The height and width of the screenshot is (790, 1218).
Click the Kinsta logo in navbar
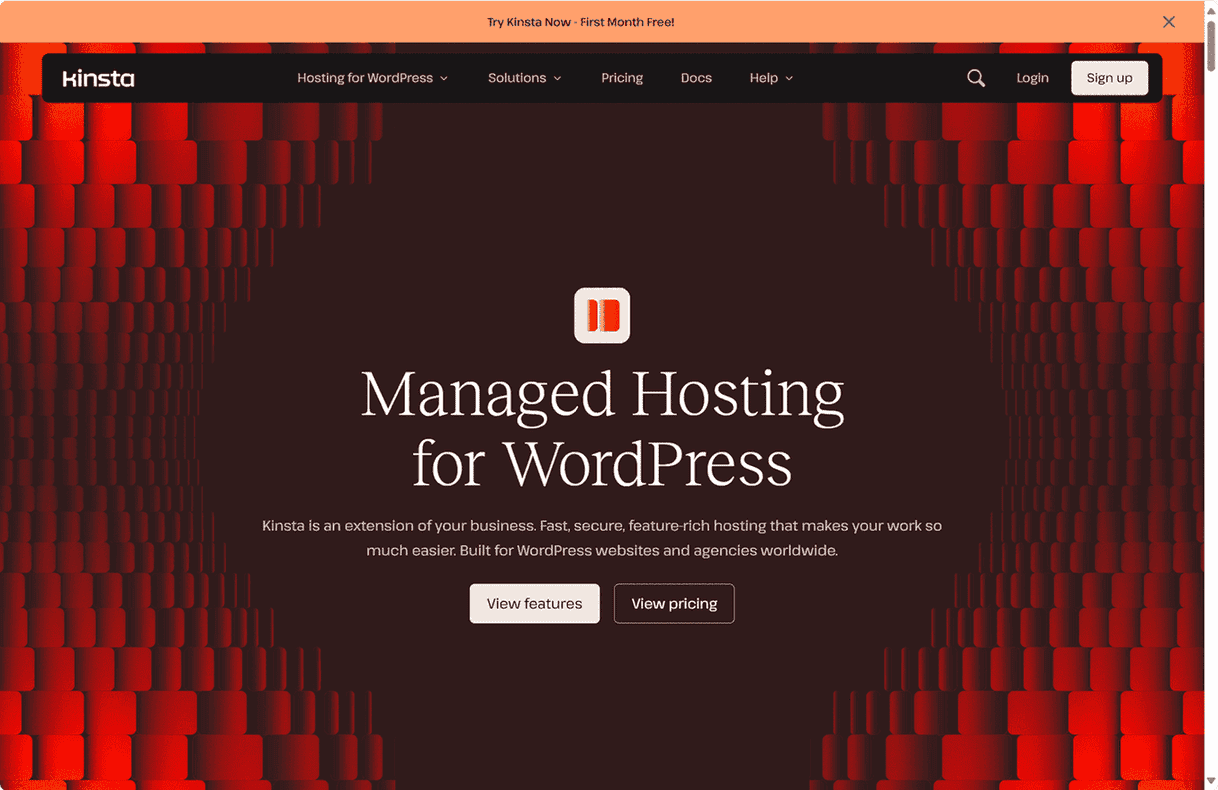point(98,78)
